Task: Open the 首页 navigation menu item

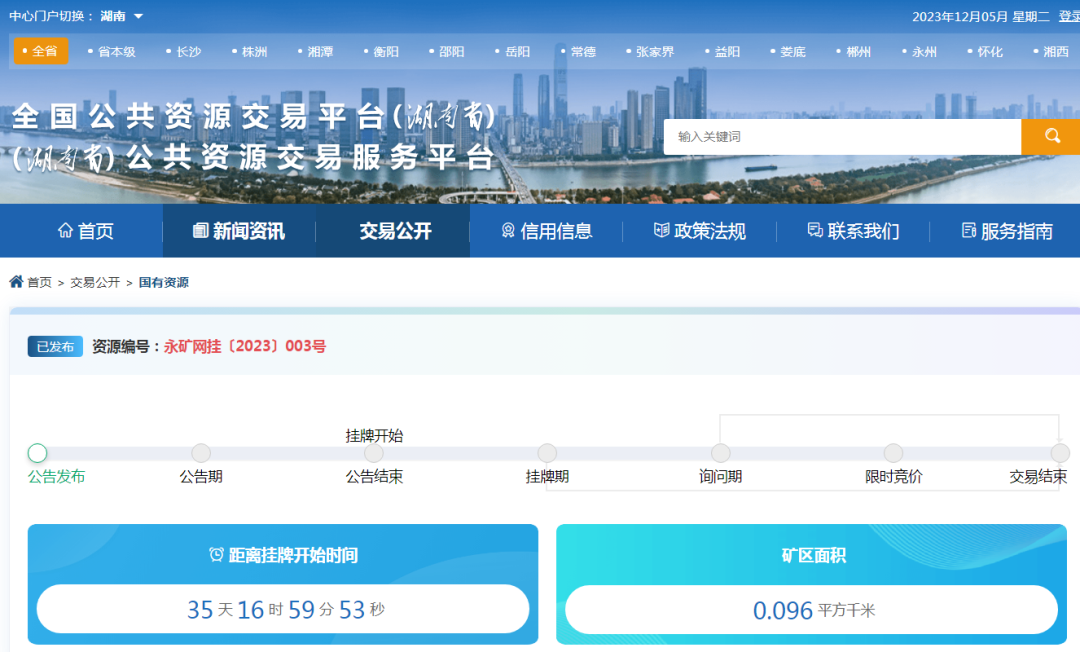Action: [86, 231]
